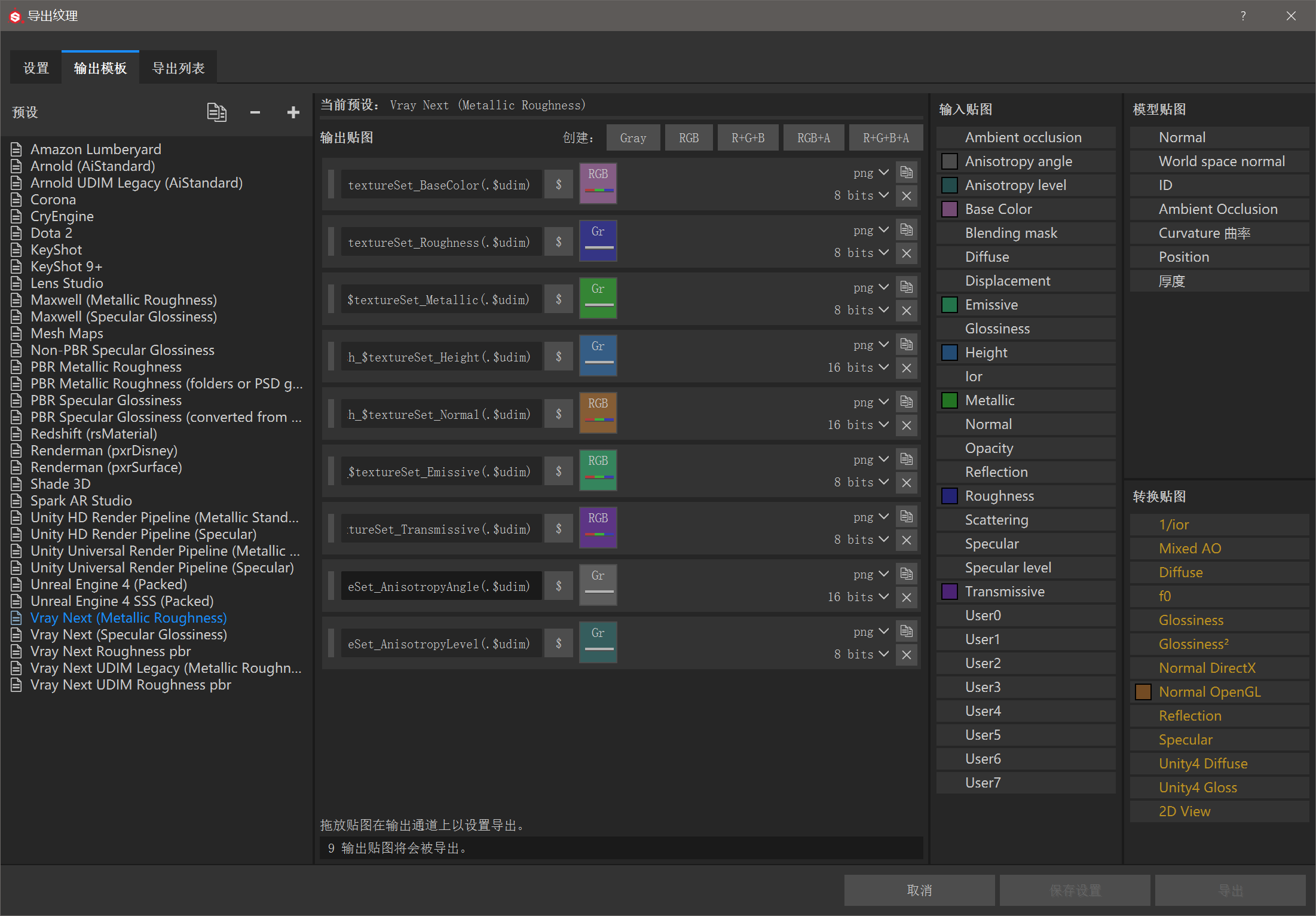Viewport: 1316px width, 916px height.
Task: Select Transmissive in input maps
Action: pyautogui.click(x=1026, y=592)
